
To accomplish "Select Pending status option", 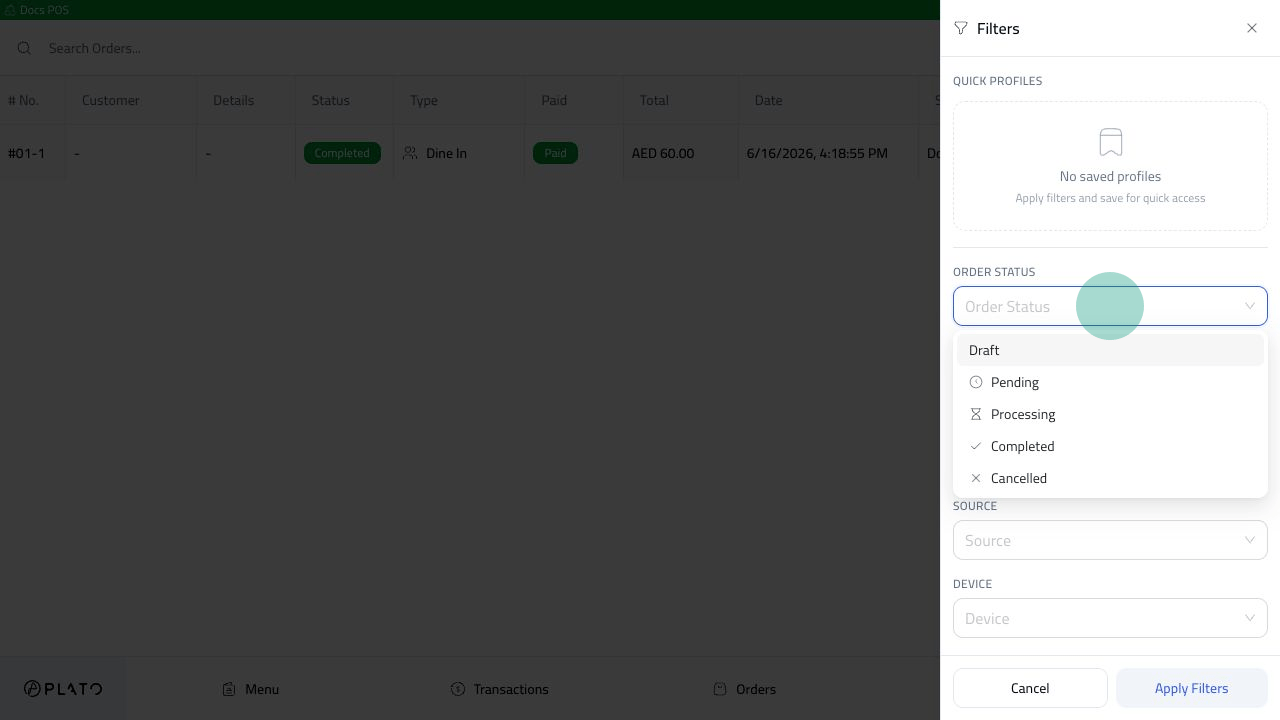I will pos(1110,382).
